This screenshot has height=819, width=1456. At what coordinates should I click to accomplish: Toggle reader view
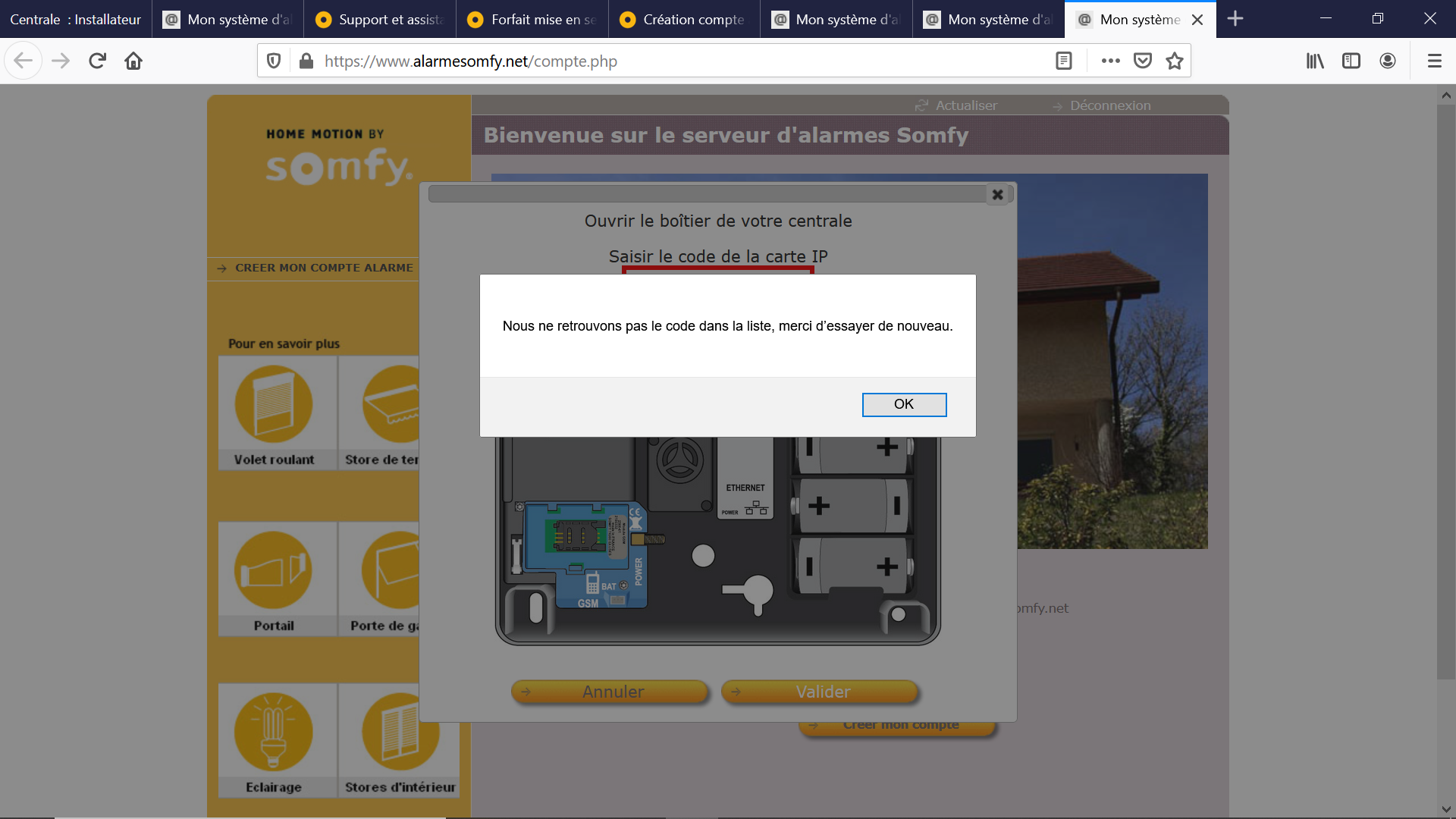1064,61
